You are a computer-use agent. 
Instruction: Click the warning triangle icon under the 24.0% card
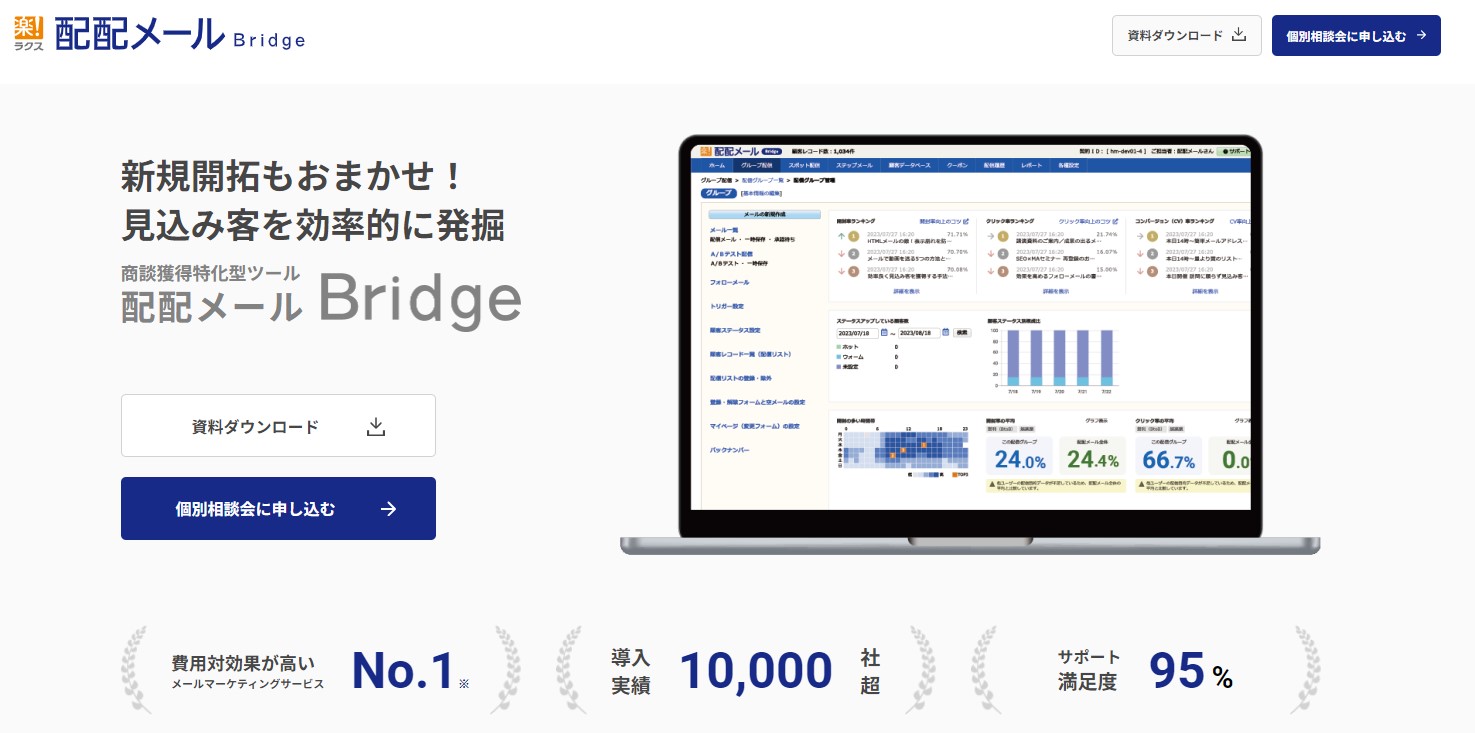(x=990, y=483)
